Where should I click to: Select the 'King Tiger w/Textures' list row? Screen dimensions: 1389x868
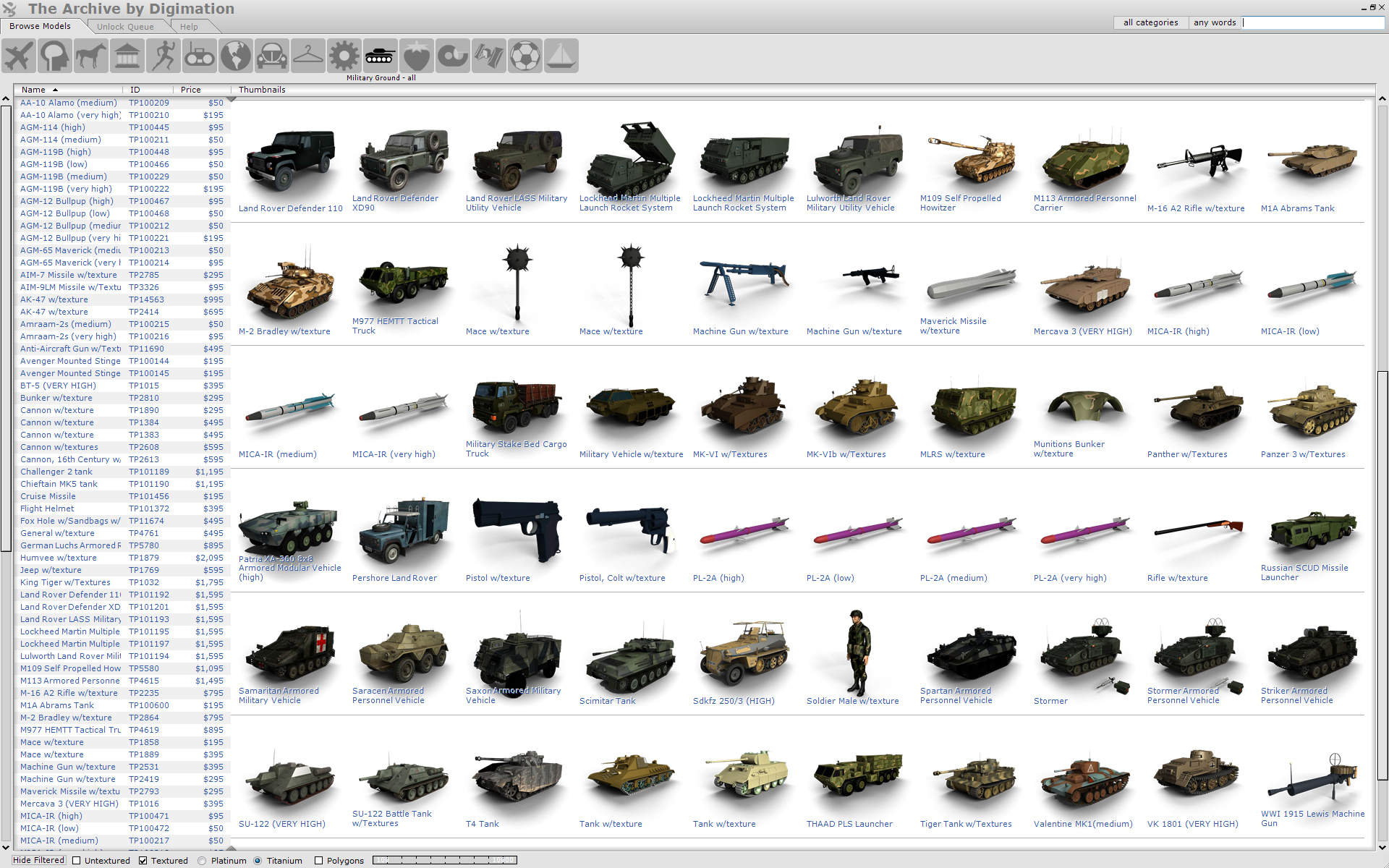tap(122, 582)
